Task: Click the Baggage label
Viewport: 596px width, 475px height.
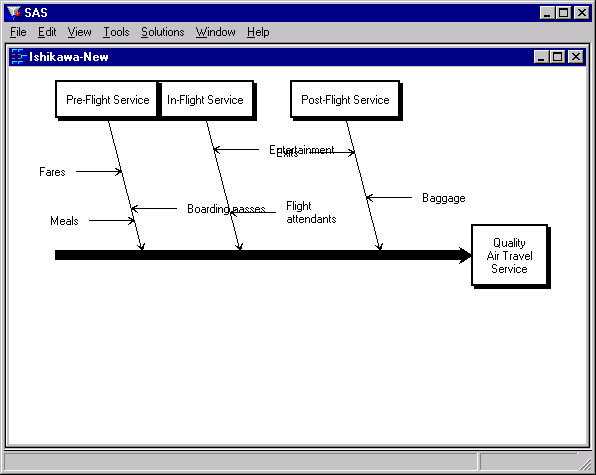Action: tap(444, 198)
